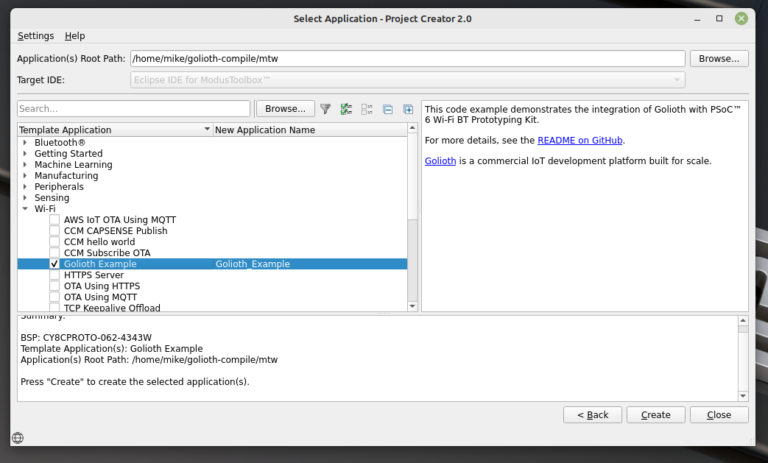
Task: Click the unselect all applications icon
Action: [x=367, y=109]
